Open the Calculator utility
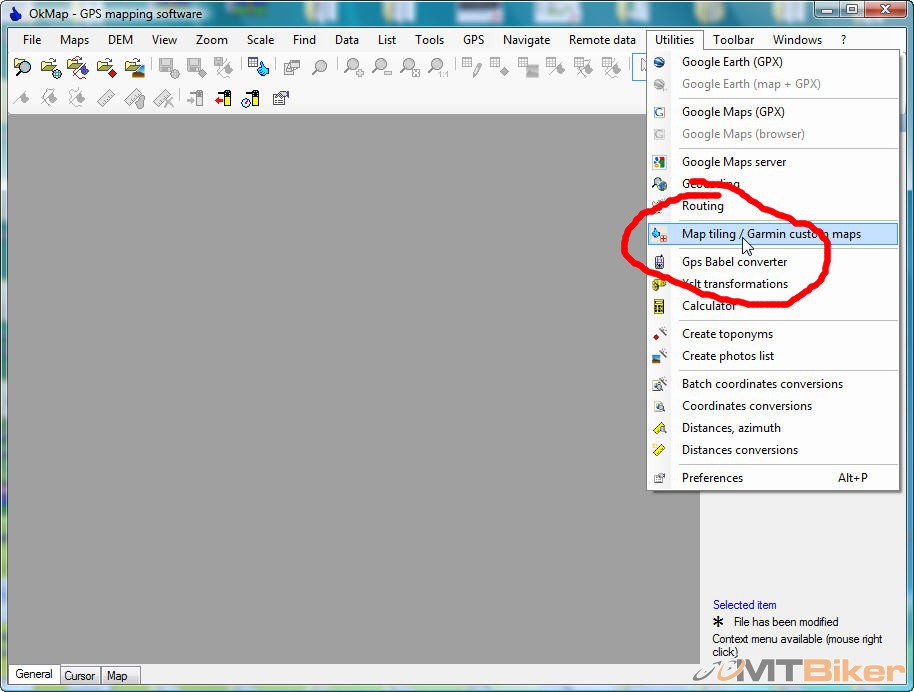 click(708, 306)
